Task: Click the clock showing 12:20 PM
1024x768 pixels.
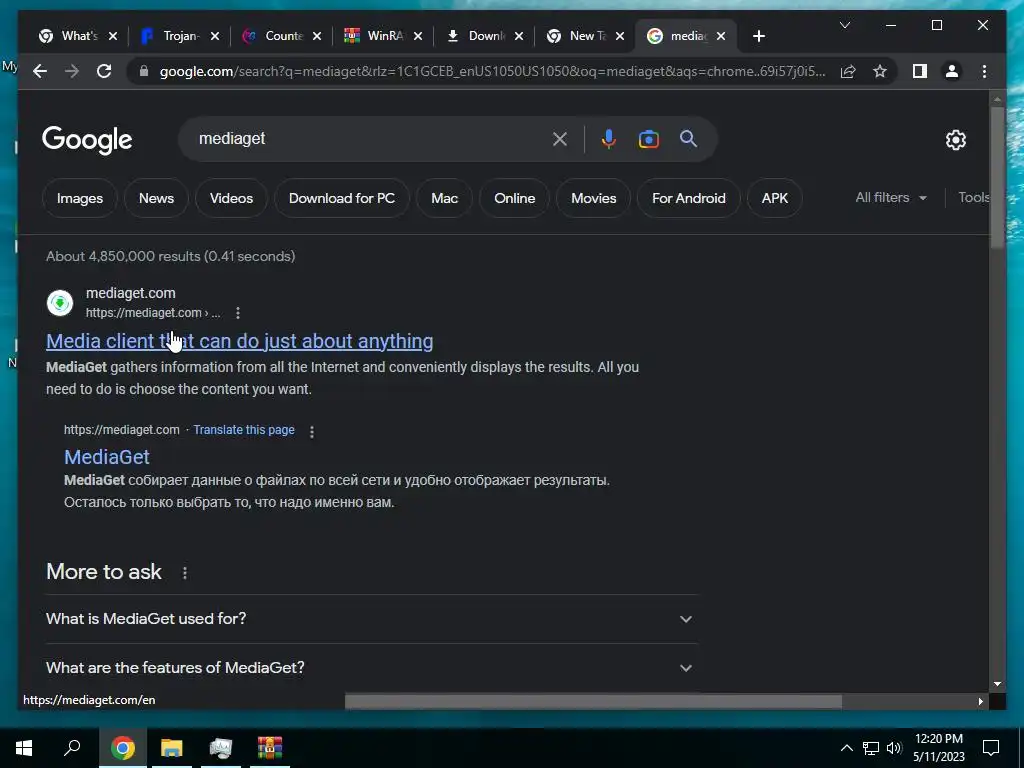Action: point(938,739)
